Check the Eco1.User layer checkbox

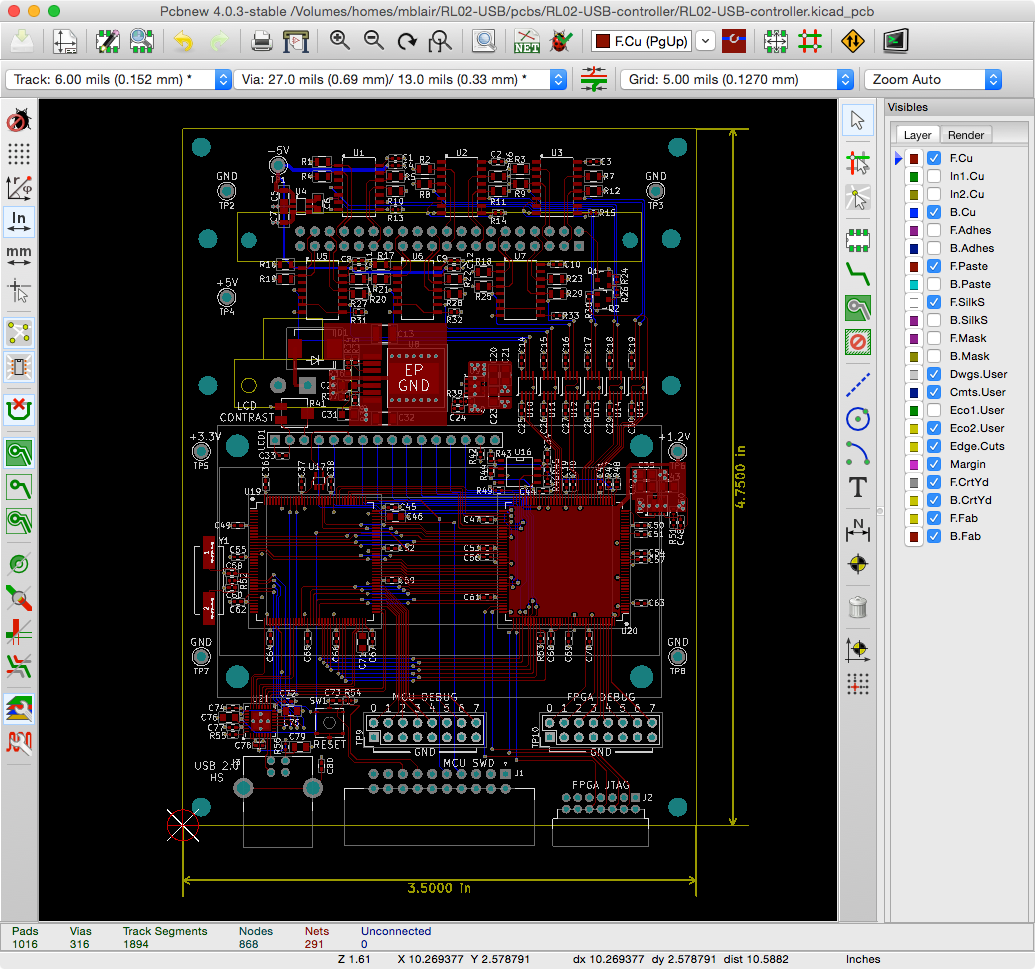933,410
